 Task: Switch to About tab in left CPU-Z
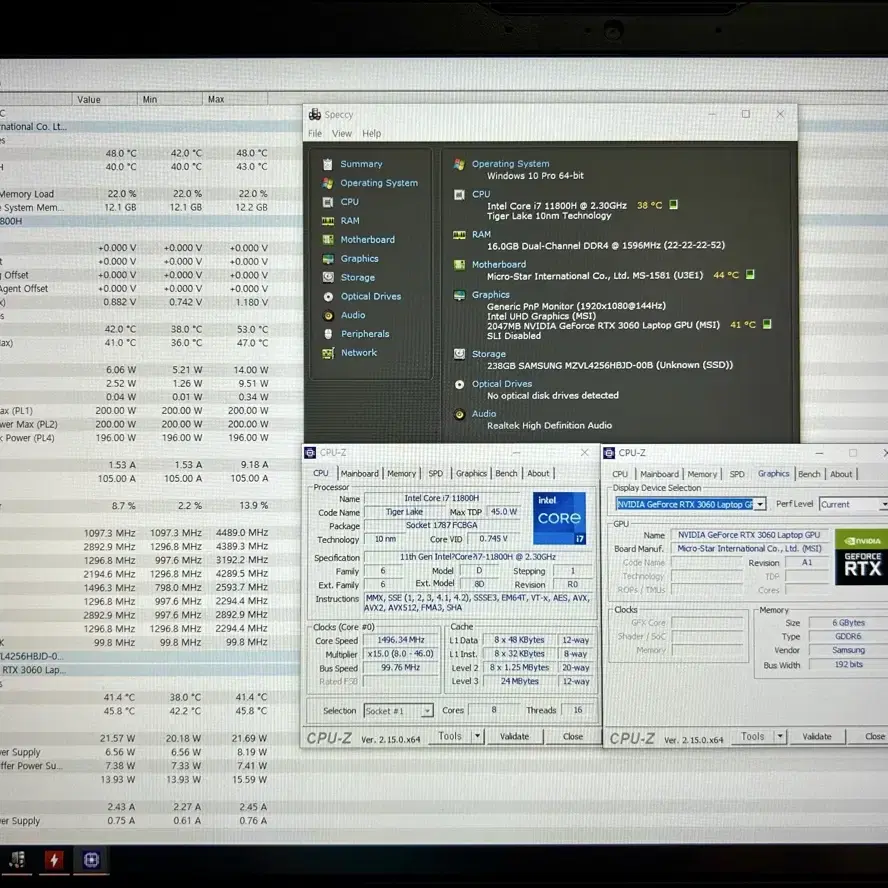(x=538, y=473)
